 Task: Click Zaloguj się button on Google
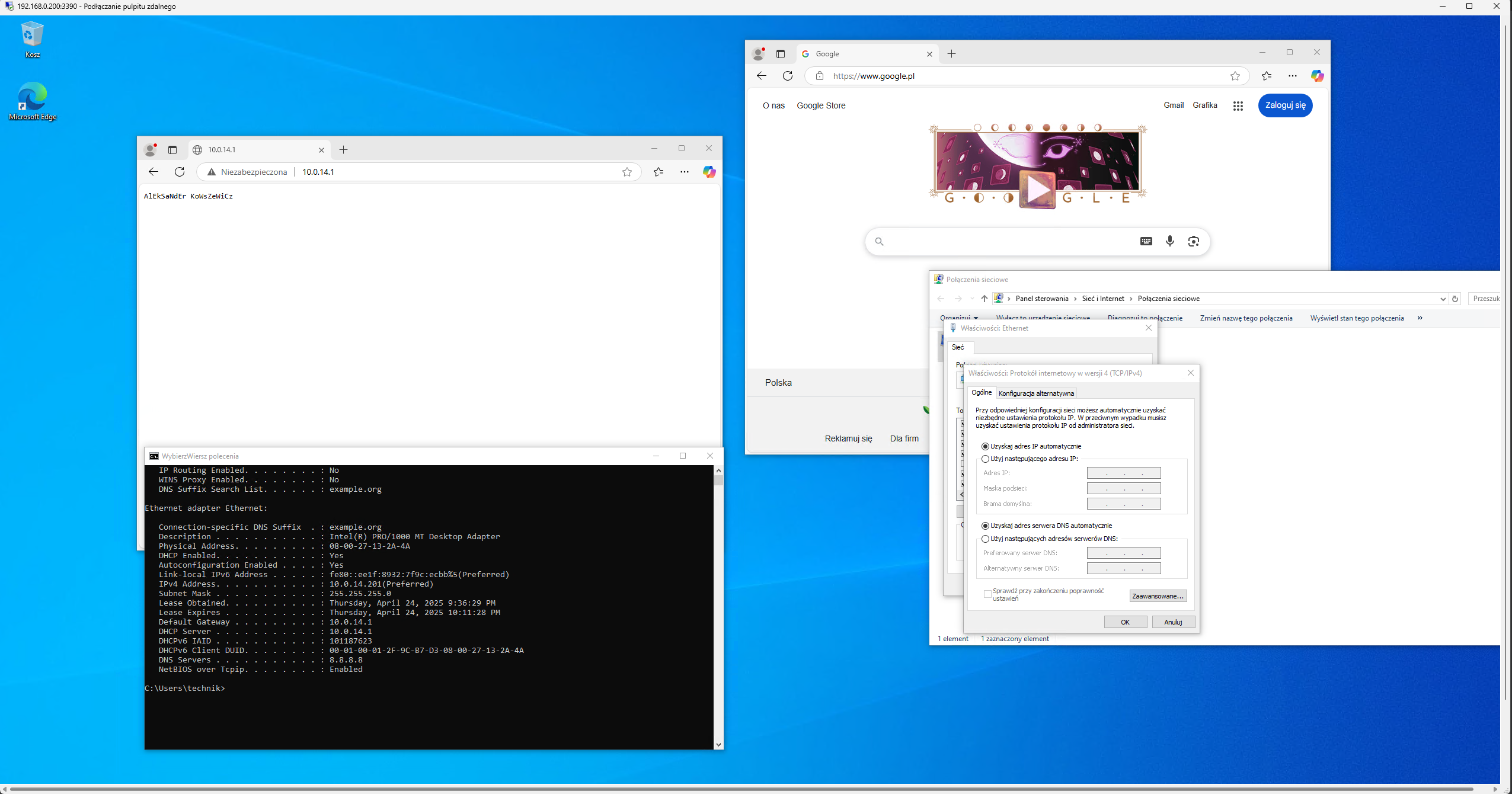tap(1285, 105)
